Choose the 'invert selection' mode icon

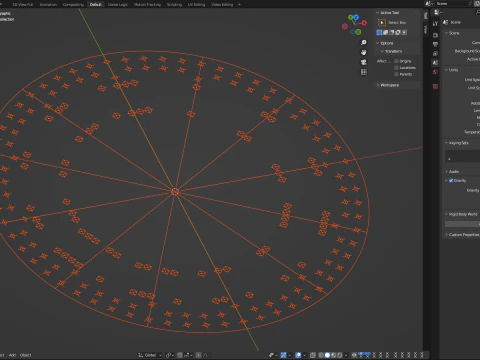pyautogui.click(x=398, y=32)
